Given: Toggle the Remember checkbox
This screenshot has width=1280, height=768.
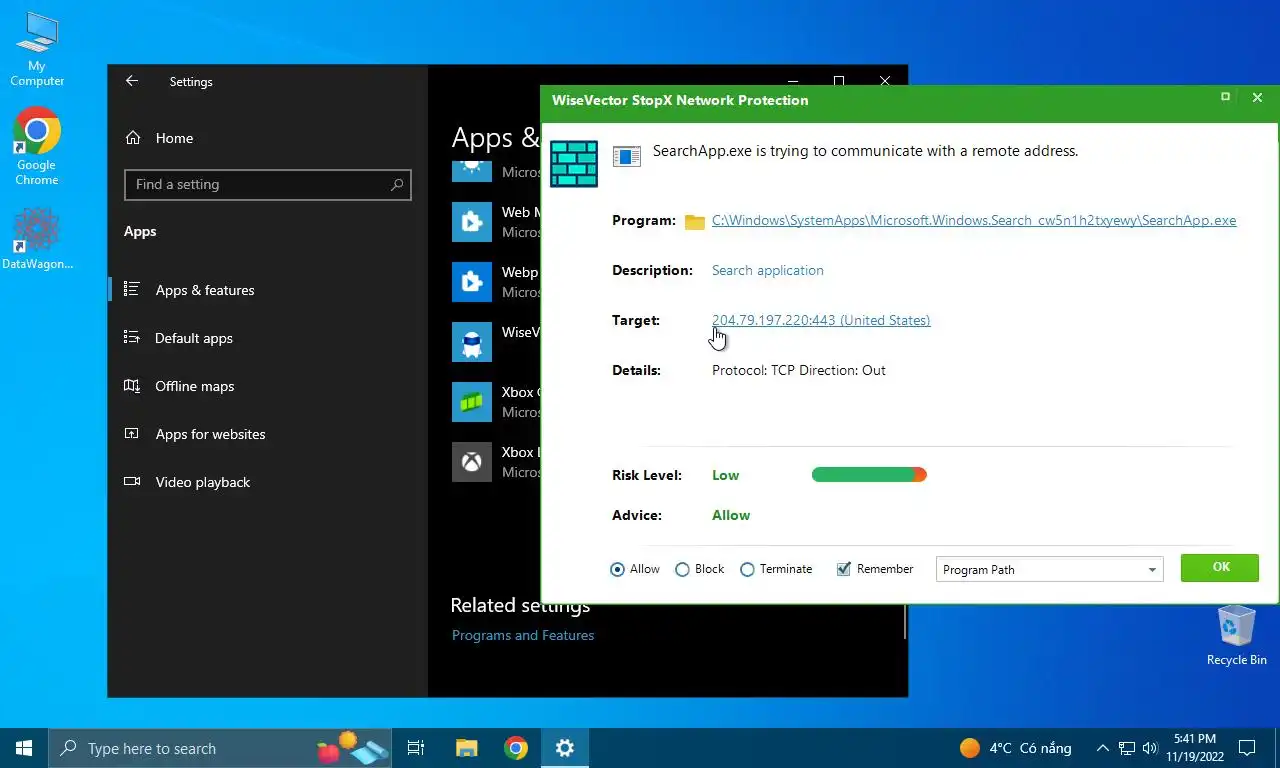Looking at the screenshot, I should click(844, 569).
